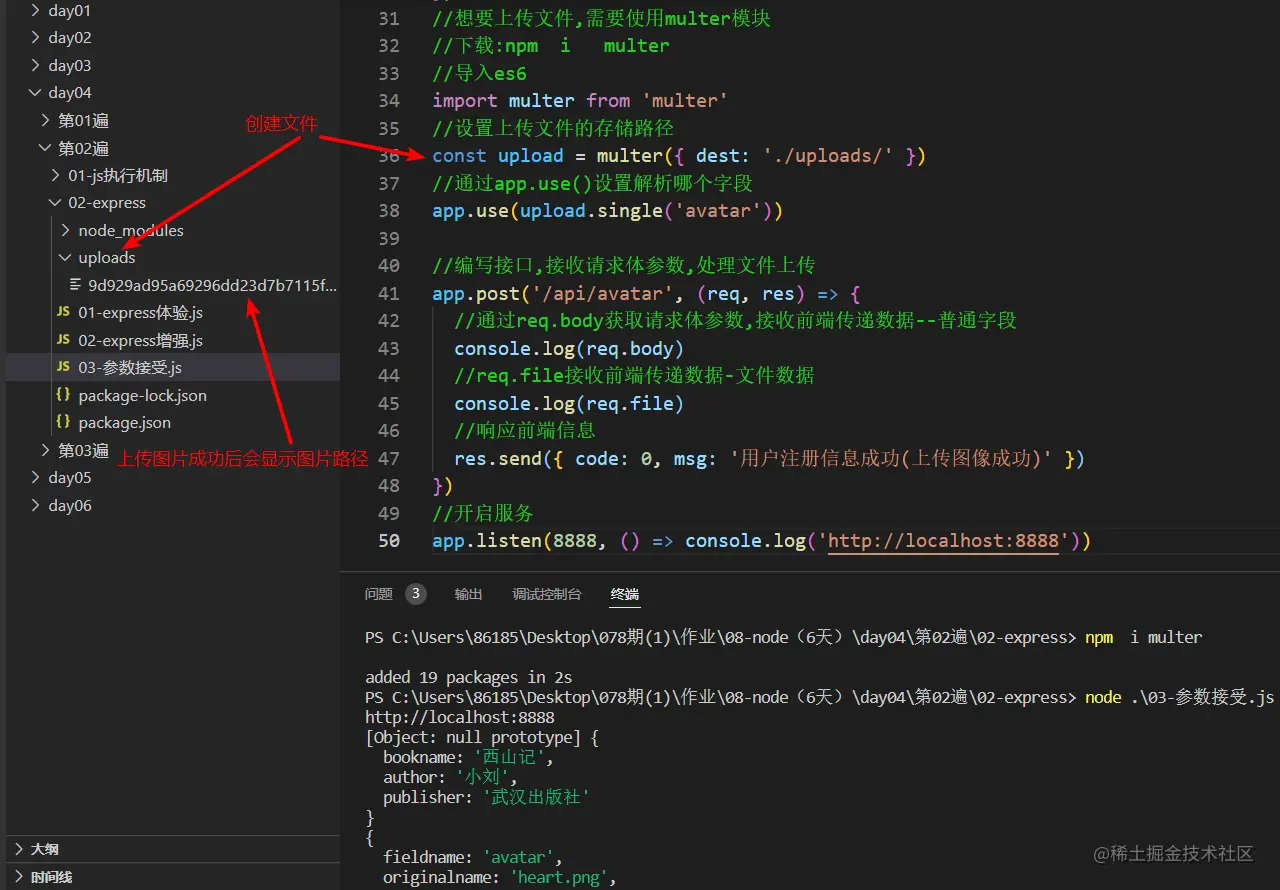Click terminal line publisher: '武汉出版社'
Viewport: 1280px width, 890px height.
point(486,797)
